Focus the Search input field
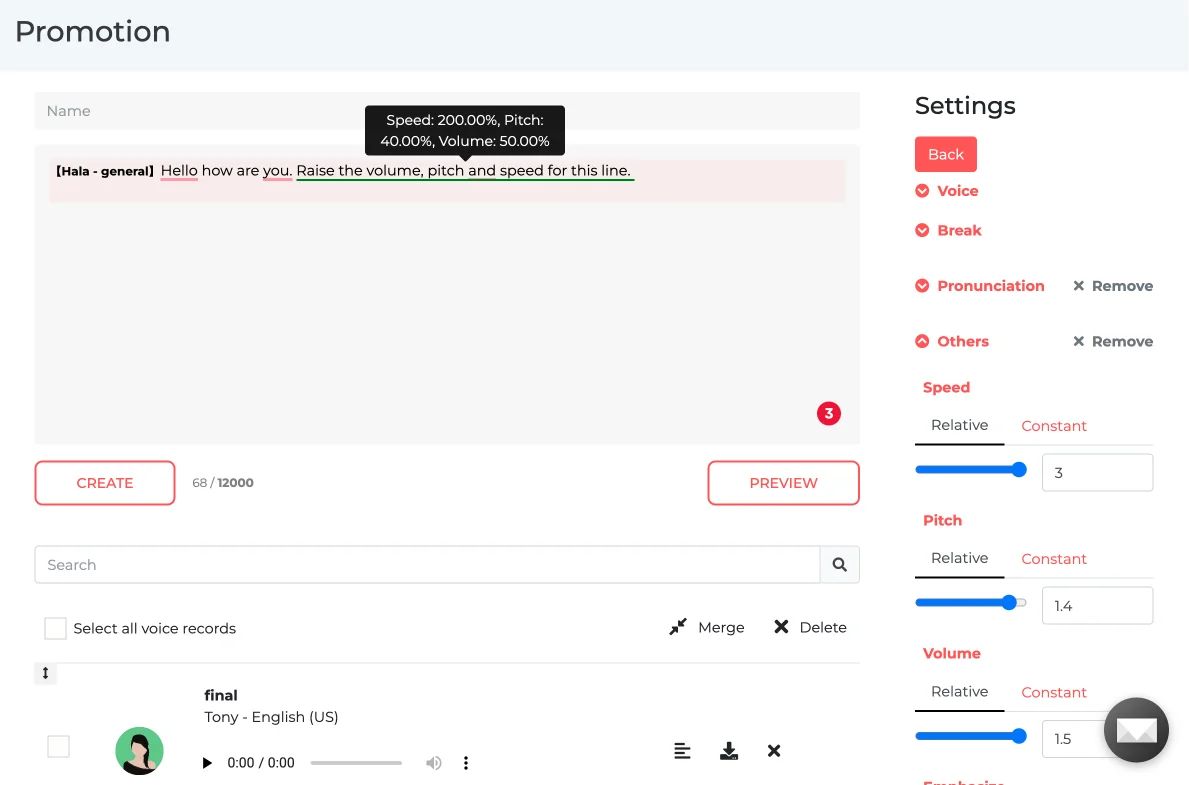This screenshot has height=785, width=1189. click(x=428, y=564)
